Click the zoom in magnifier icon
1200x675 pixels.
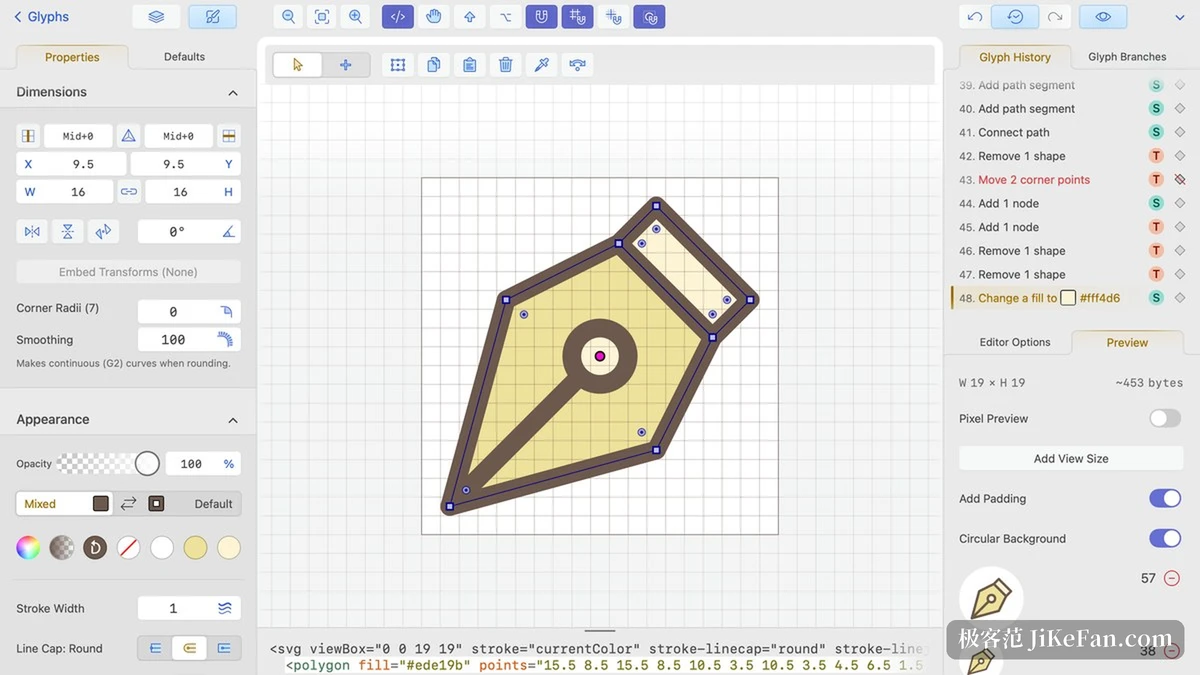tap(355, 17)
